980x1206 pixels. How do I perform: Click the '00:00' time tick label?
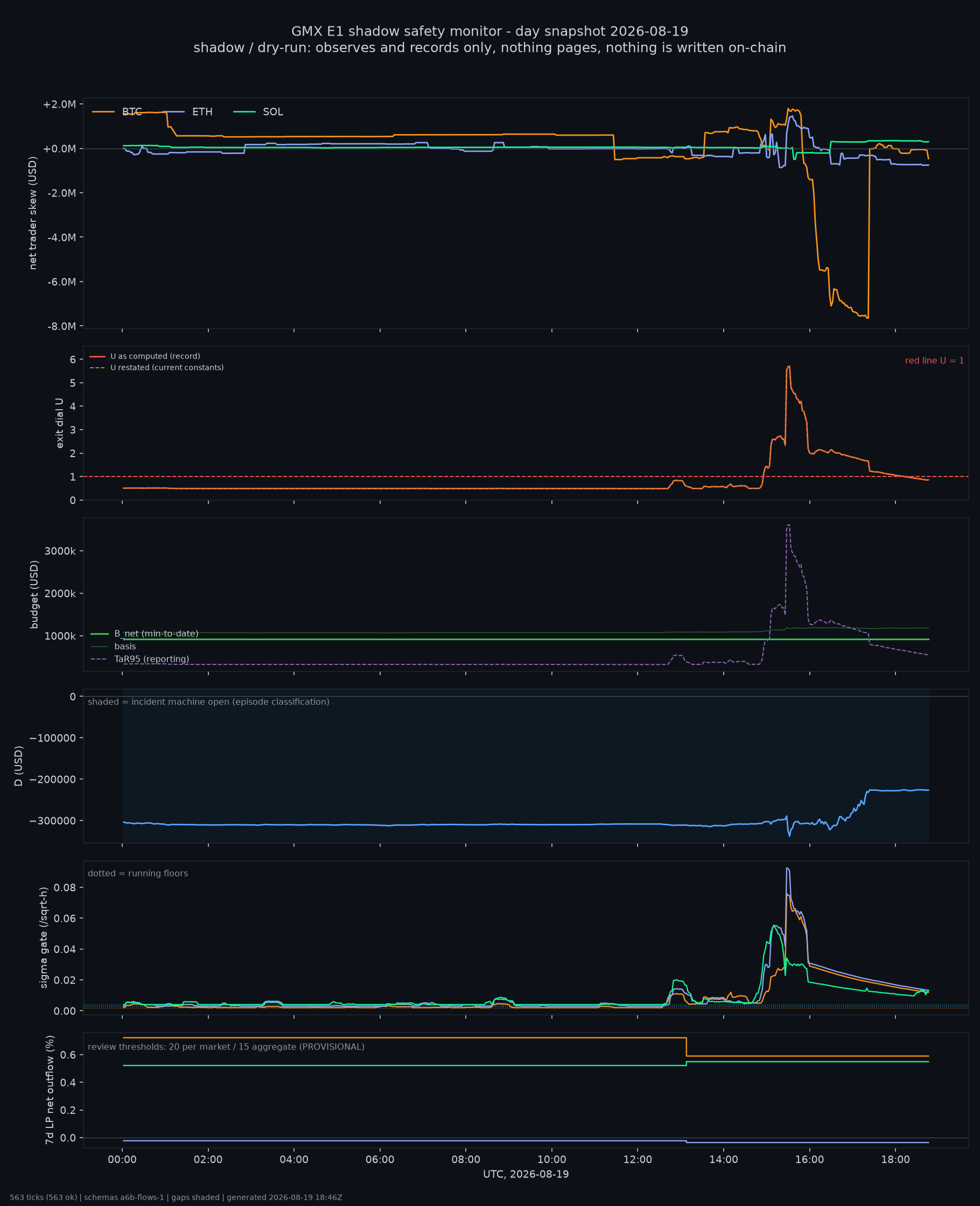123,1160
